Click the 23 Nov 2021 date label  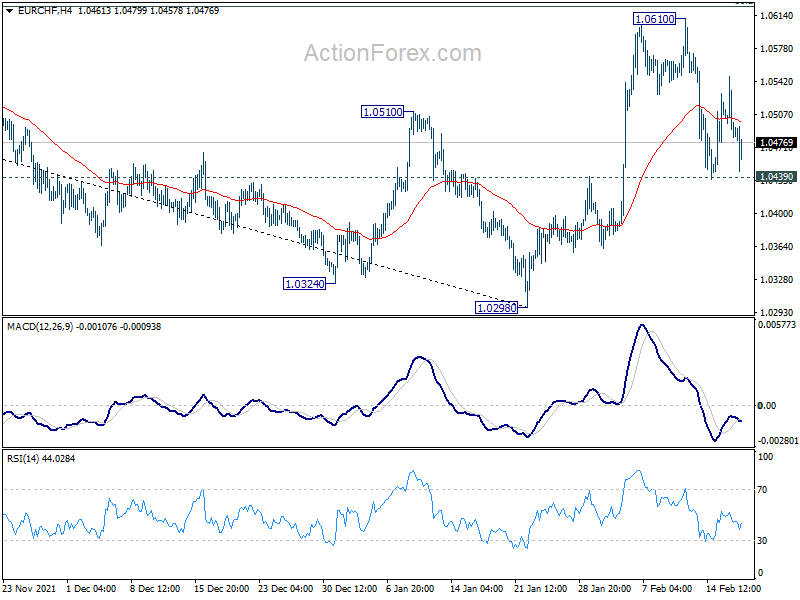pyautogui.click(x=29, y=588)
